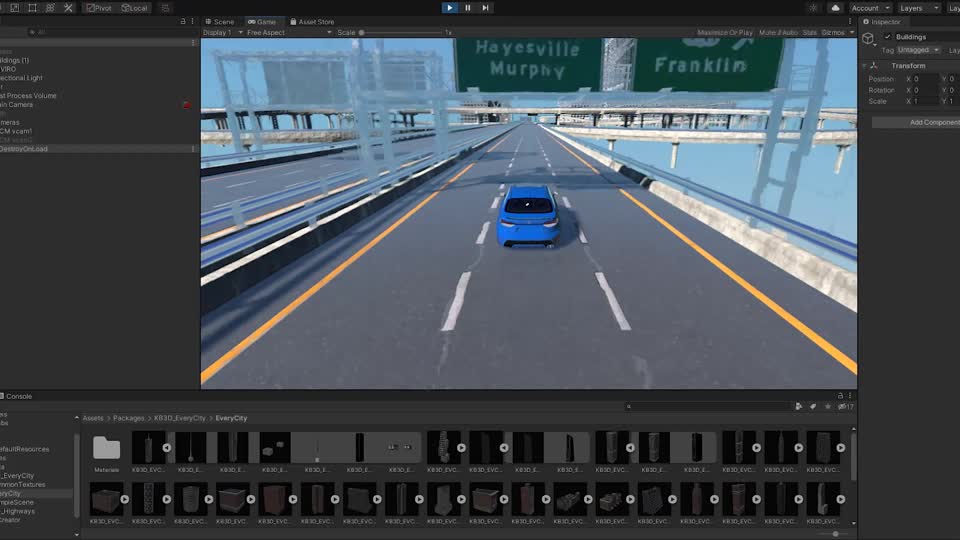Open the Free Aspect dropdown
Image resolution: width=960 pixels, height=540 pixels.
289,32
